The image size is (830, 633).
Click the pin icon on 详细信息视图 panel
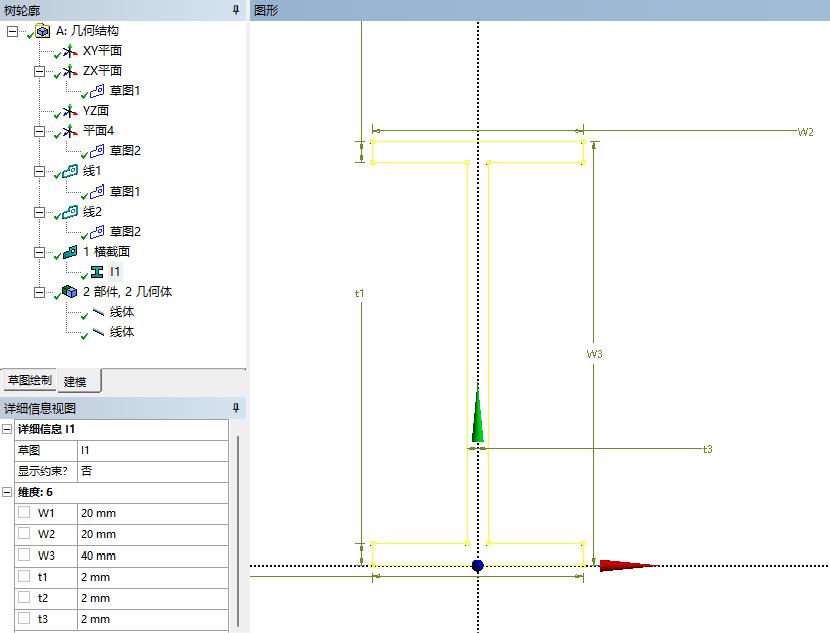pyautogui.click(x=236, y=408)
